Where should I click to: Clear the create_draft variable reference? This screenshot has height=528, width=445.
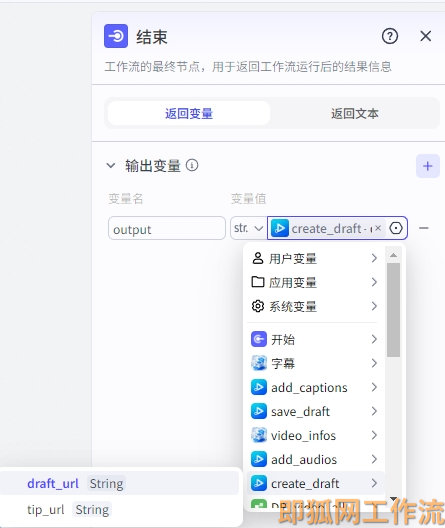point(378,228)
